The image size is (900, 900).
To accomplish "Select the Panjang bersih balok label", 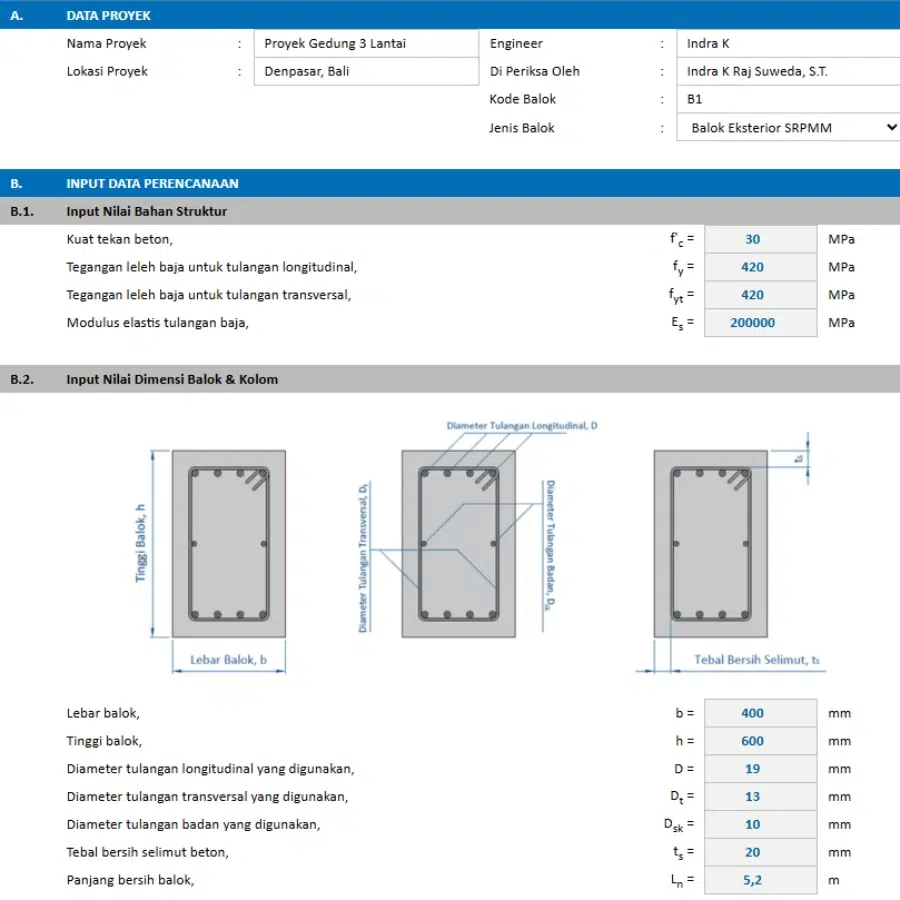I will (x=130, y=880).
